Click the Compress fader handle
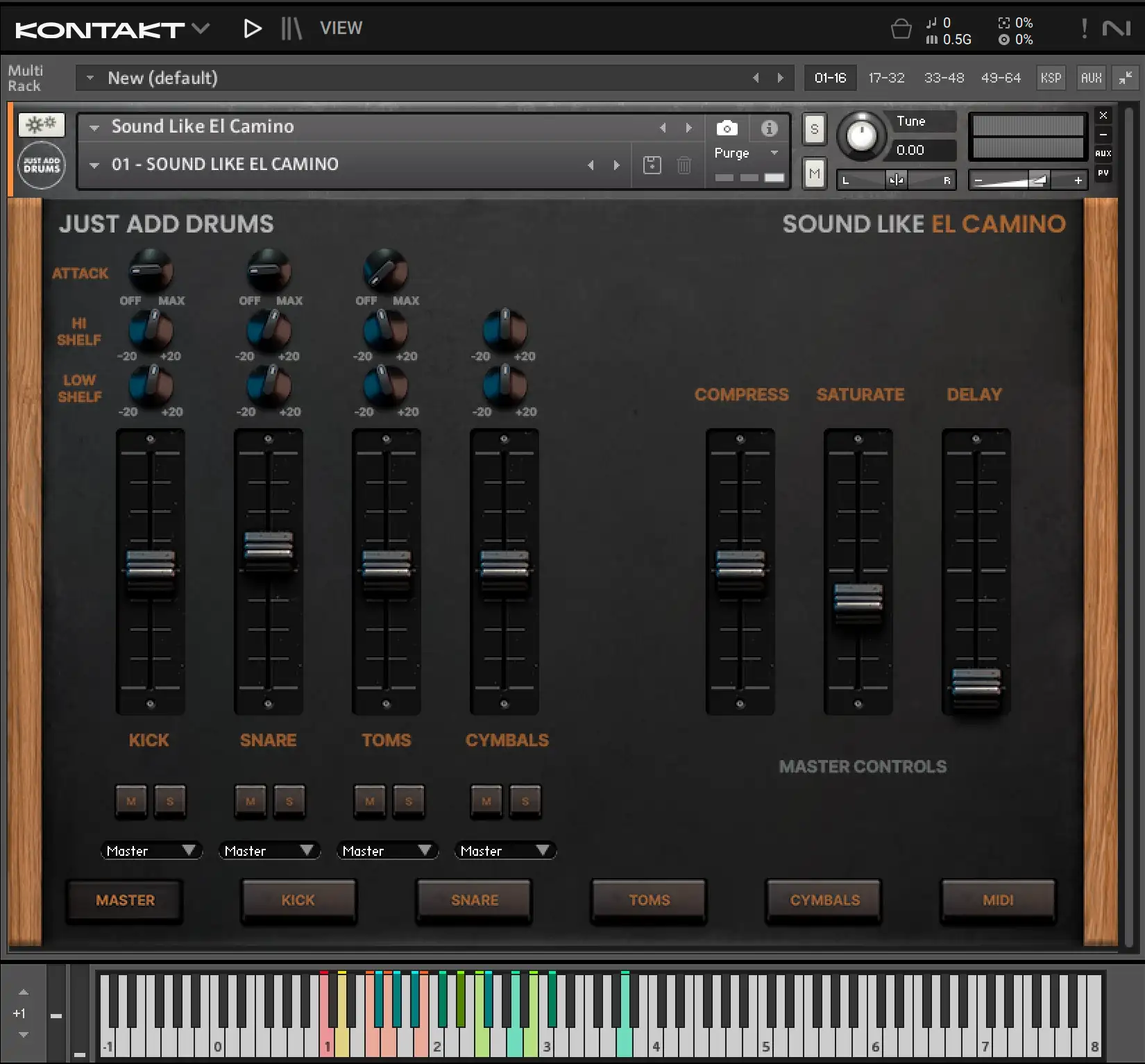 coord(740,564)
